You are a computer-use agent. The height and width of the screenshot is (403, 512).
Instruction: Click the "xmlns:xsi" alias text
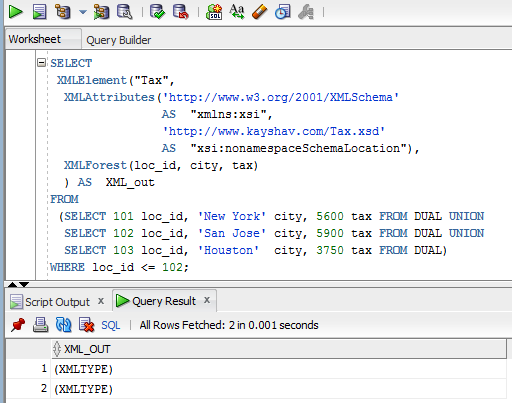coord(229,114)
